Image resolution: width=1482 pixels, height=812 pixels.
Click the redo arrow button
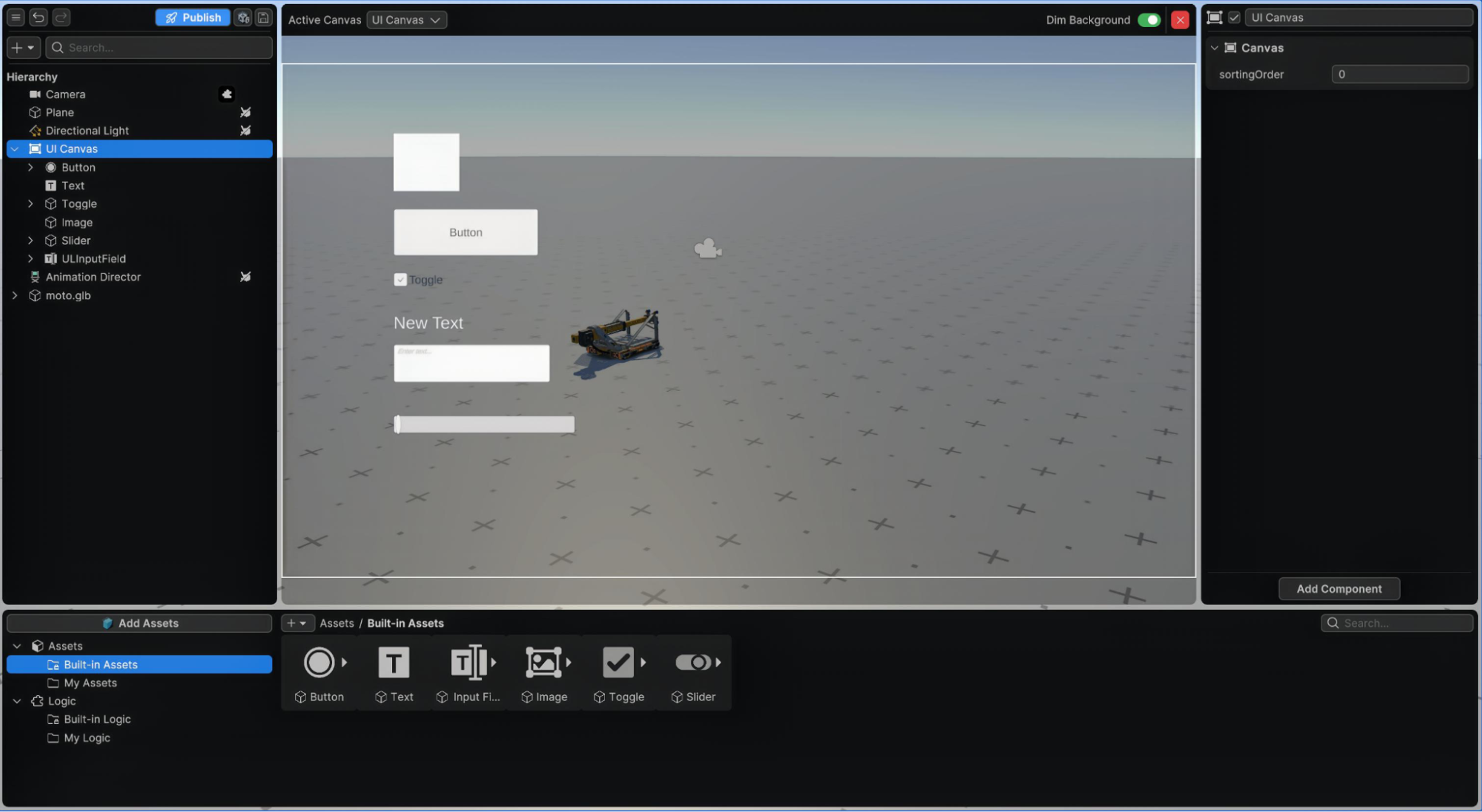click(x=61, y=17)
